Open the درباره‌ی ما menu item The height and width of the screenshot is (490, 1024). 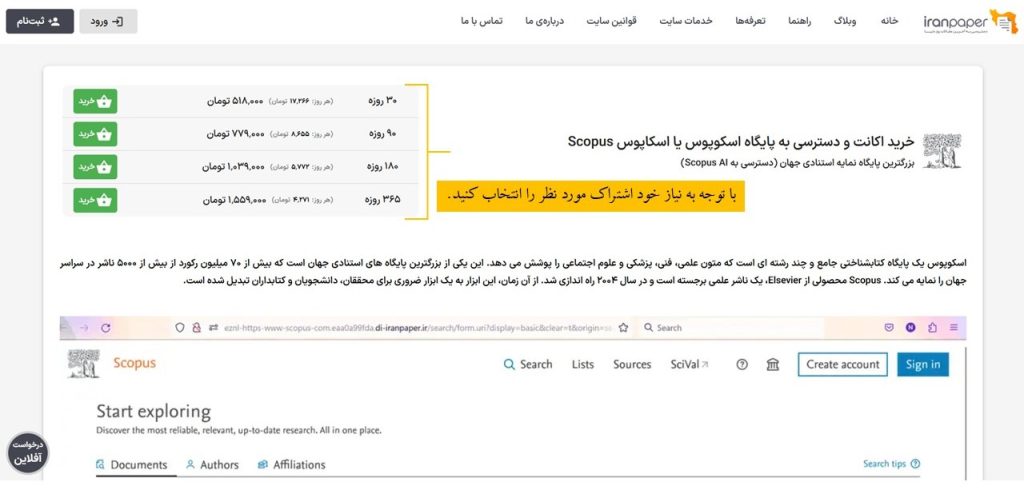pyautogui.click(x=543, y=21)
